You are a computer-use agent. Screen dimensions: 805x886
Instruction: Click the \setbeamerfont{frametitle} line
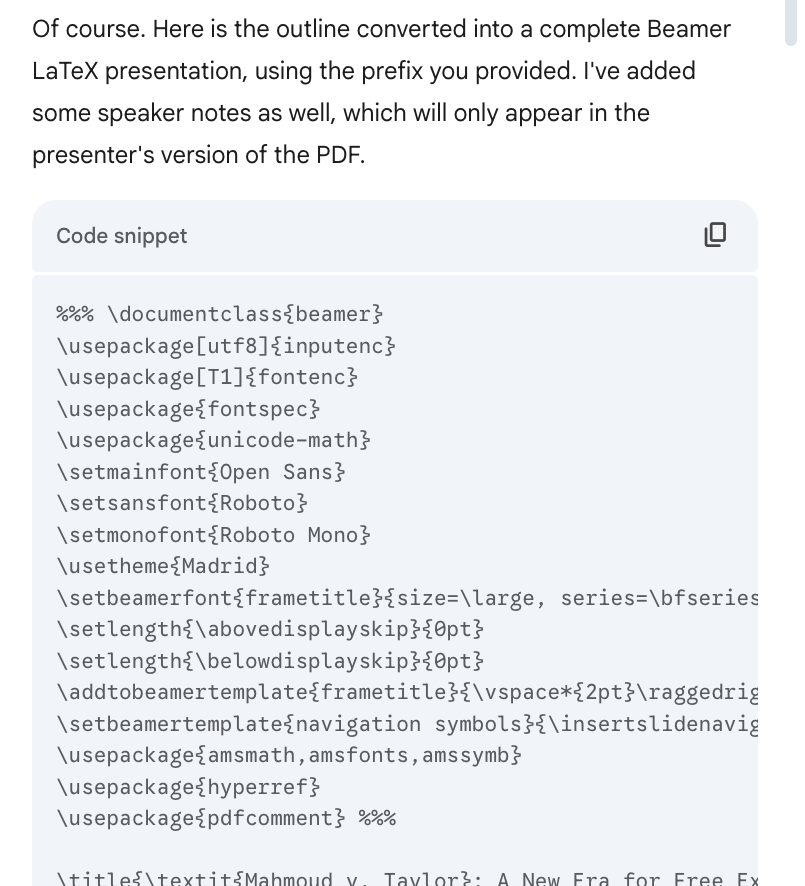coord(407,598)
